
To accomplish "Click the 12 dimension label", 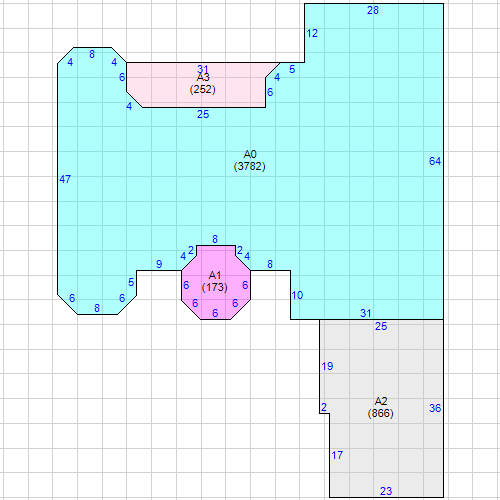I will (312, 33).
